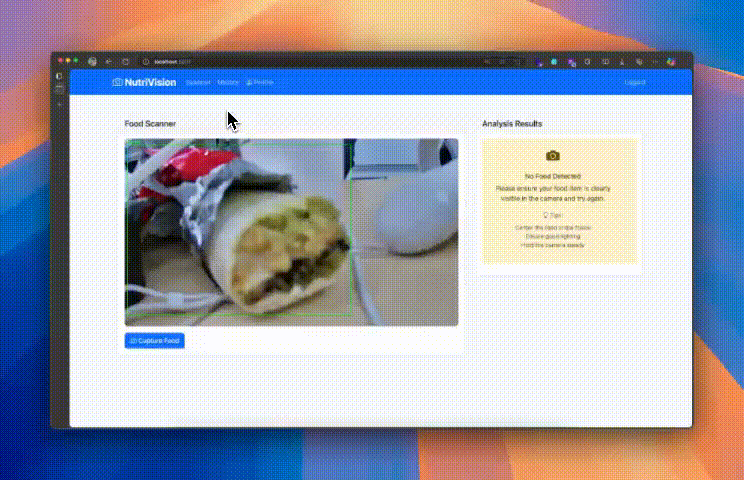Click the live camera feed preview
This screenshot has width=744, height=480.
click(291, 232)
